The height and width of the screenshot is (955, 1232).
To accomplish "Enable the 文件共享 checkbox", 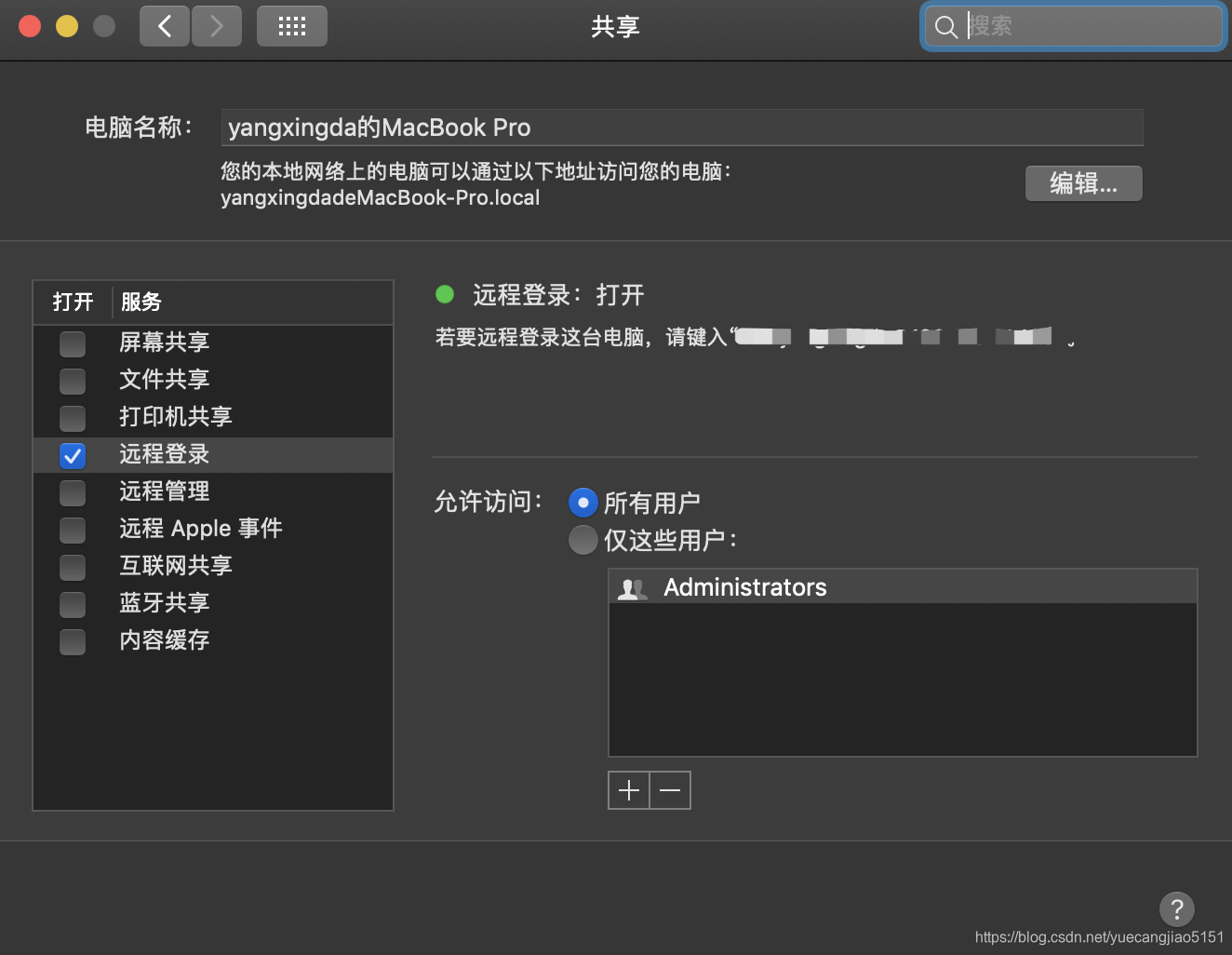I will [x=72, y=381].
